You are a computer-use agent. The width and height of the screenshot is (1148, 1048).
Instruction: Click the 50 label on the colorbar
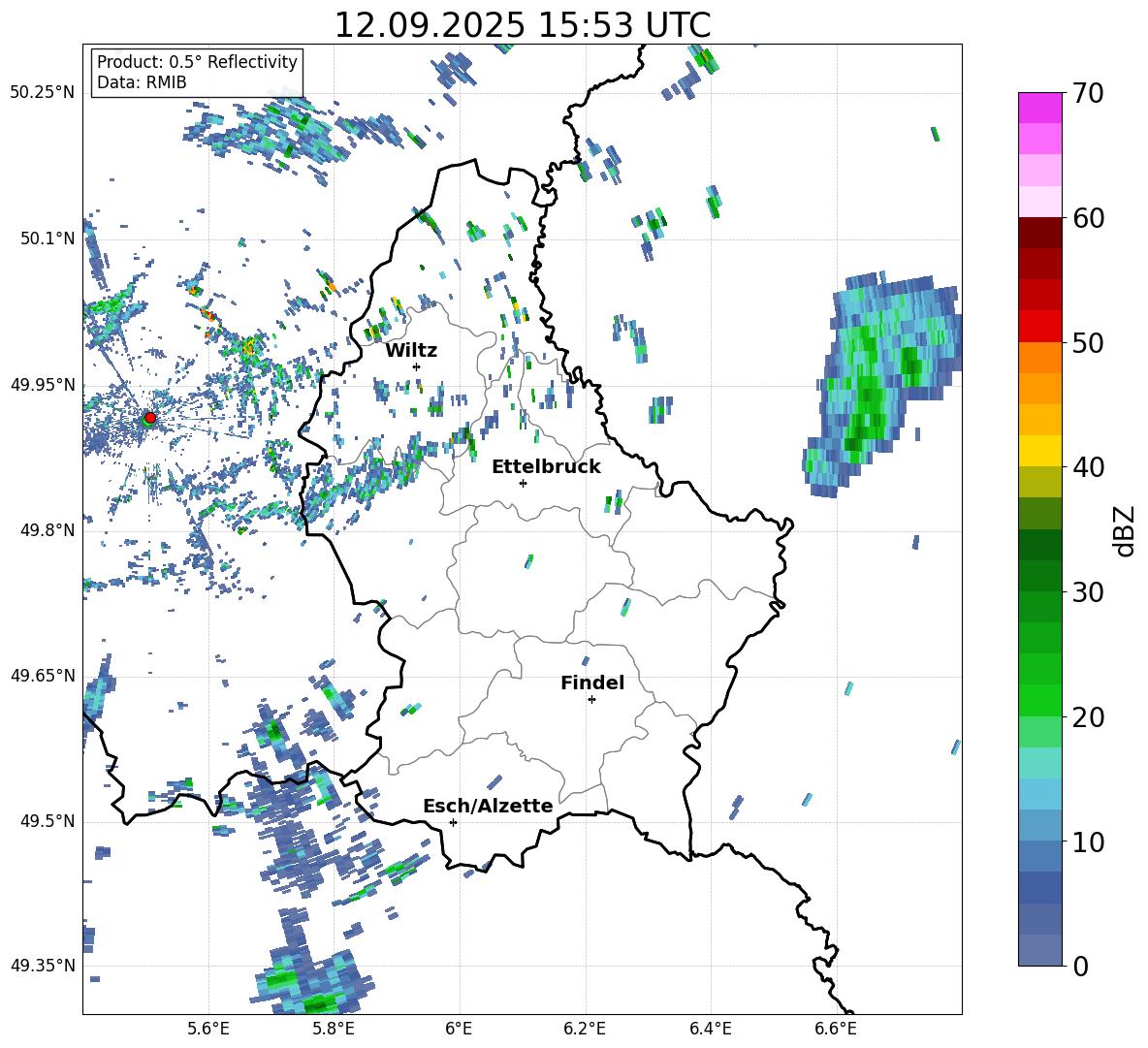(1088, 342)
